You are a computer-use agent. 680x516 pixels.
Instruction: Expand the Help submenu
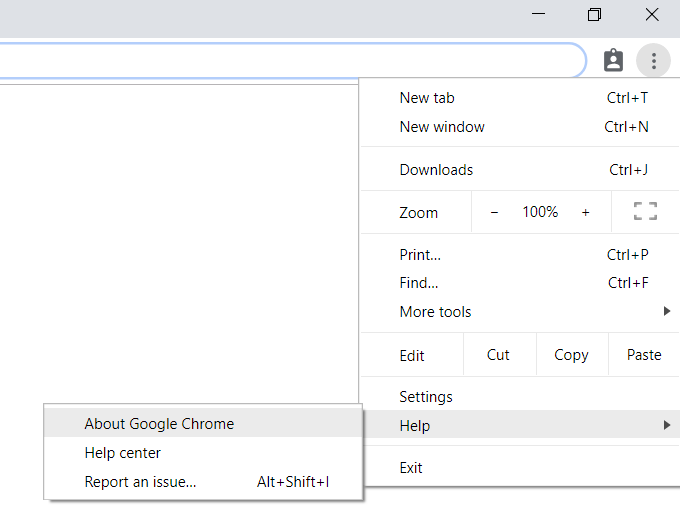(x=520, y=425)
